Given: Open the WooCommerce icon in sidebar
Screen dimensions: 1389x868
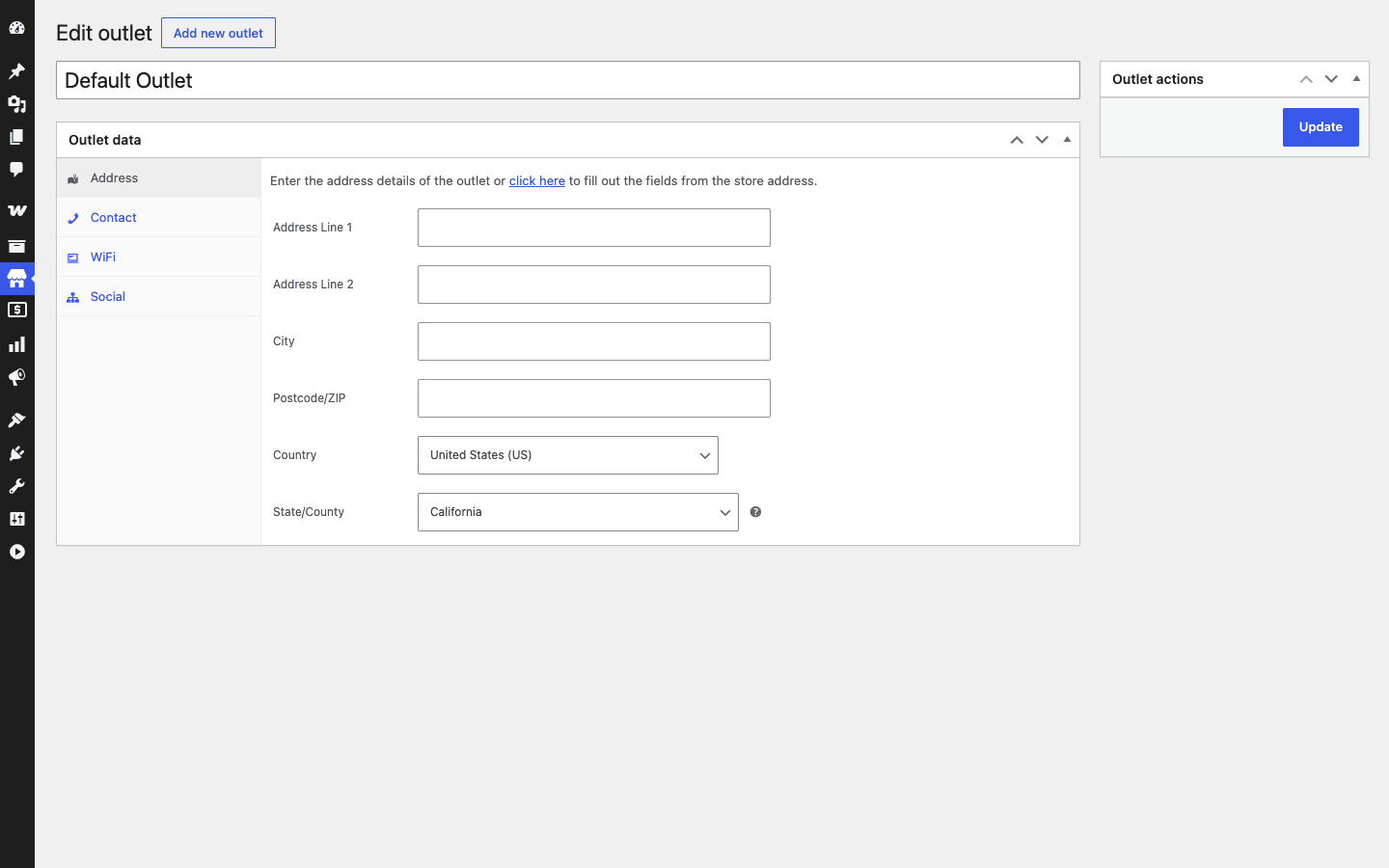Looking at the screenshot, I should tap(16, 210).
